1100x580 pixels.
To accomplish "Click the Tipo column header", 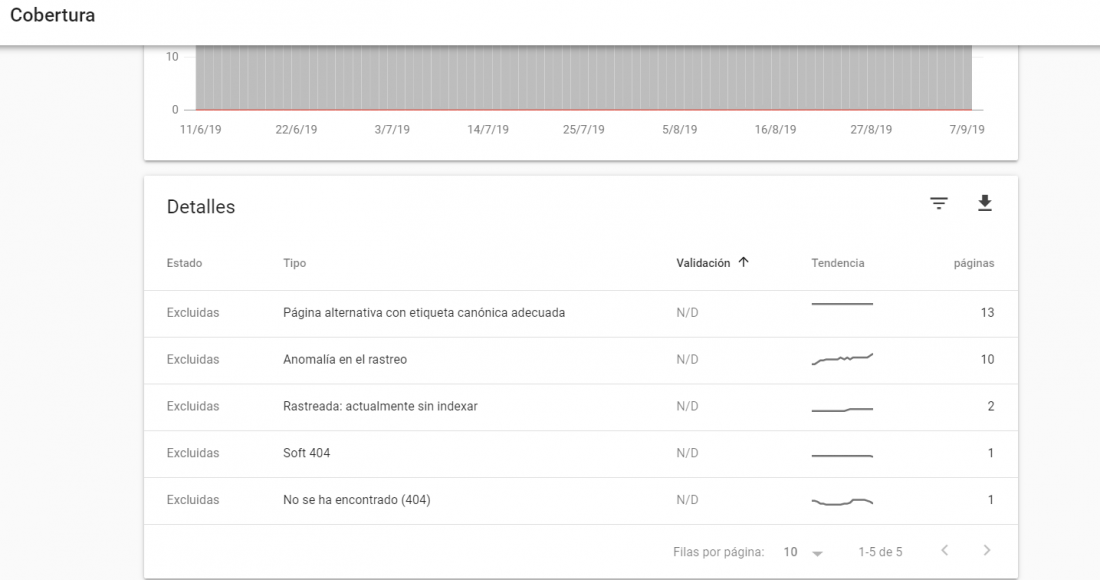I will pos(295,263).
